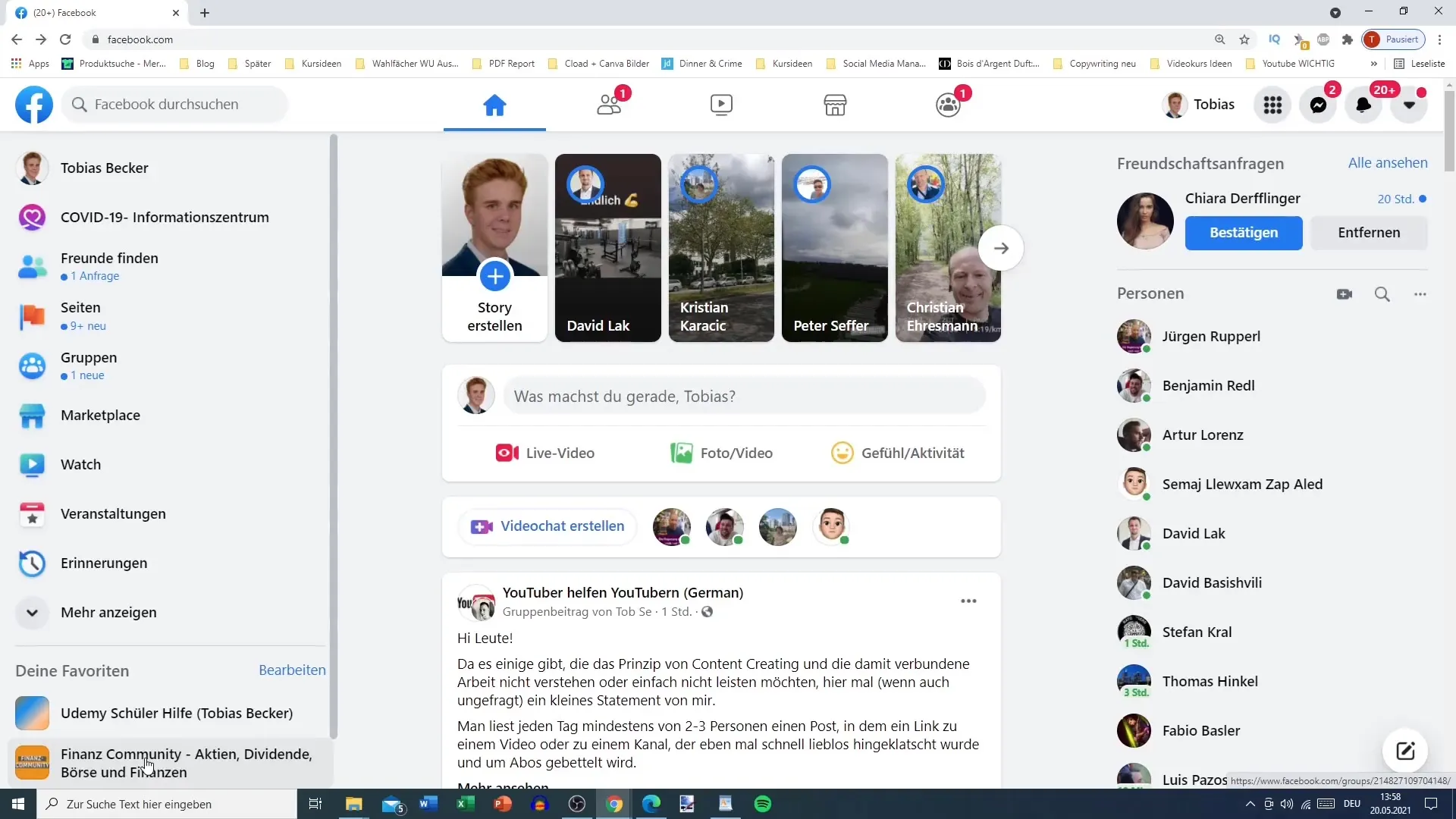Open Excel from the taskbar
The height and width of the screenshot is (819, 1456).
click(465, 804)
